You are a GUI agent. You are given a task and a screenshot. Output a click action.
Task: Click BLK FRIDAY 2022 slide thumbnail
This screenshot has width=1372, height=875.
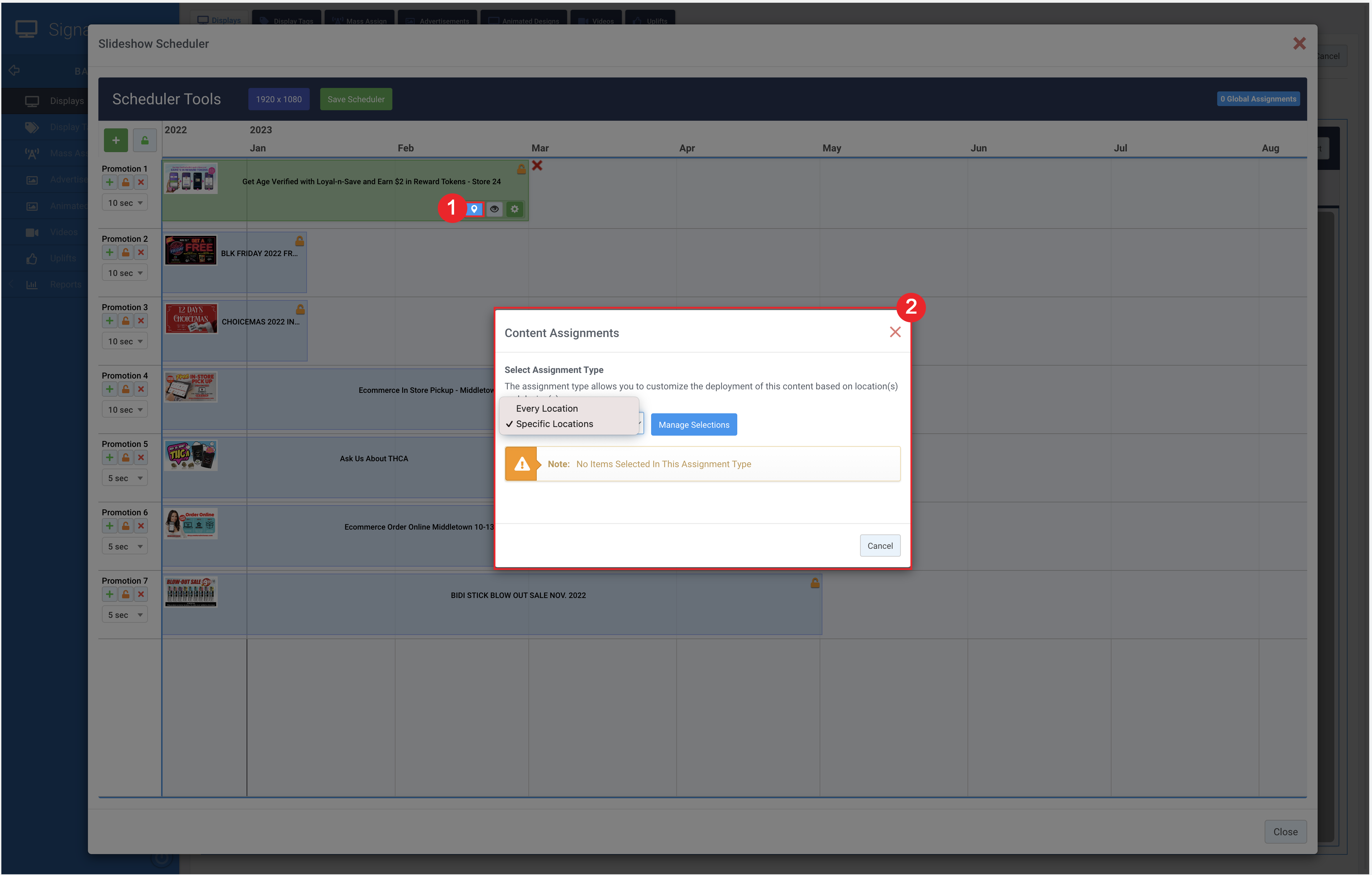(191, 250)
